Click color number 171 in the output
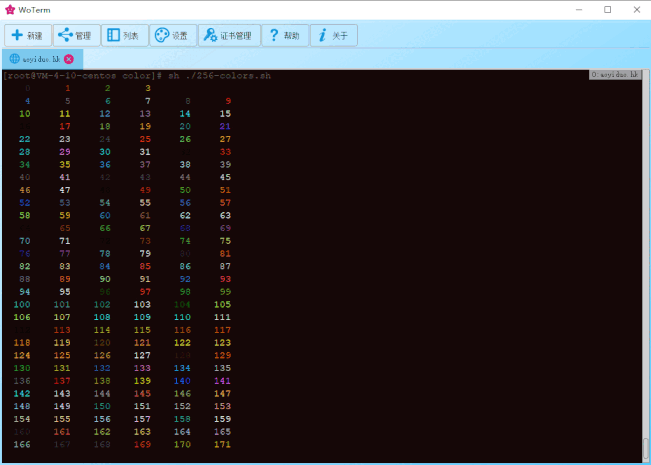 click(x=222, y=444)
